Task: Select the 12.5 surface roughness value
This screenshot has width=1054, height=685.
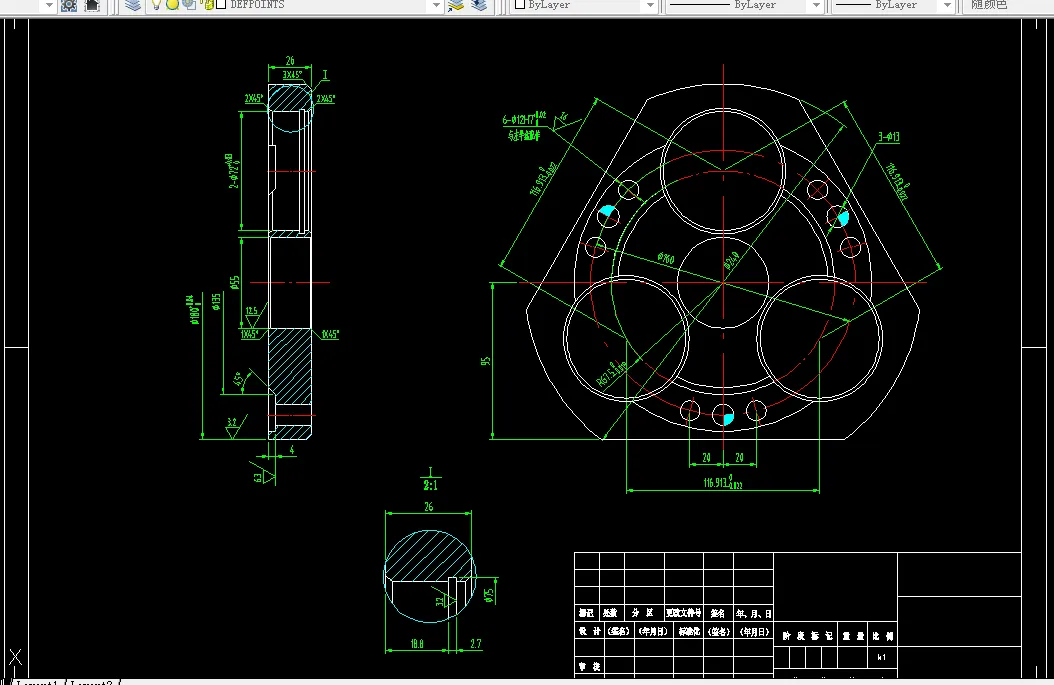Action: [x=251, y=311]
